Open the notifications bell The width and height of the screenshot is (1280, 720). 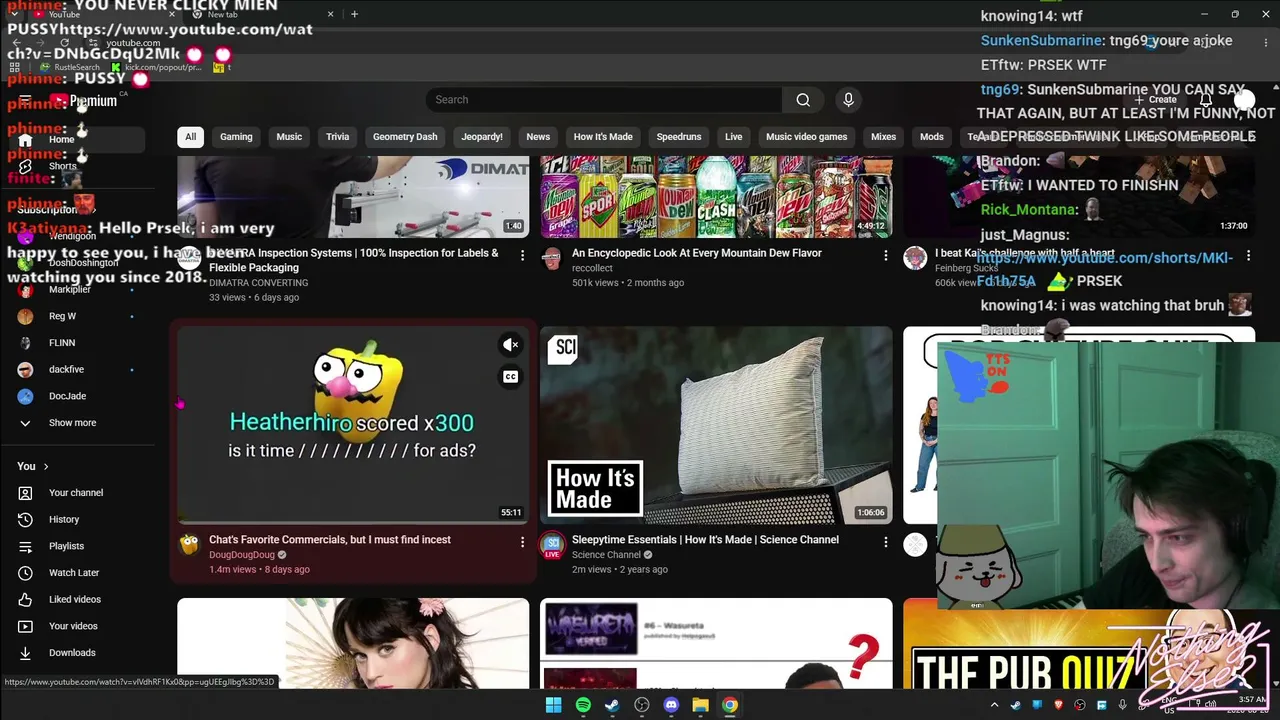1206,100
